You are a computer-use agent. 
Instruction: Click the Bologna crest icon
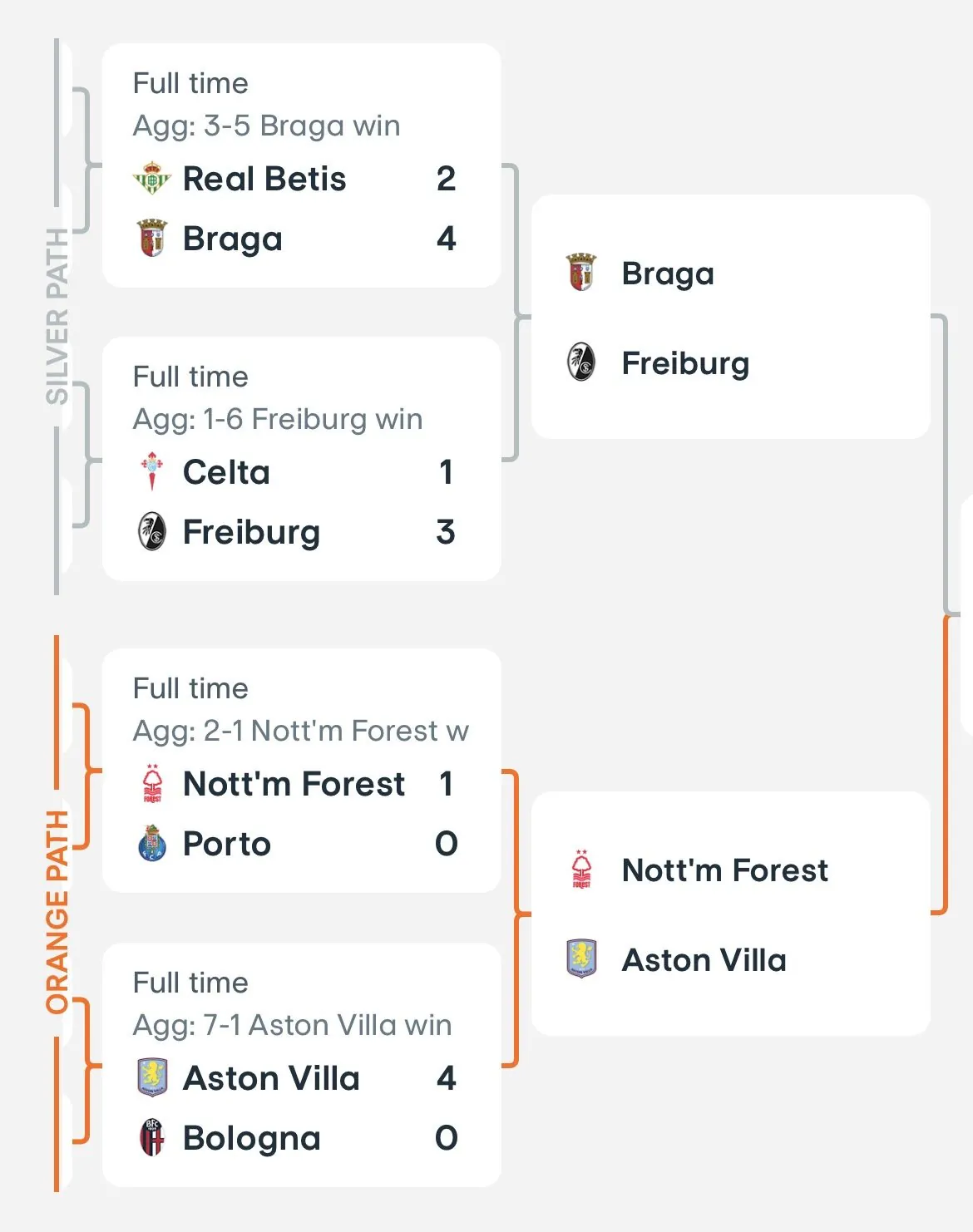(152, 1137)
